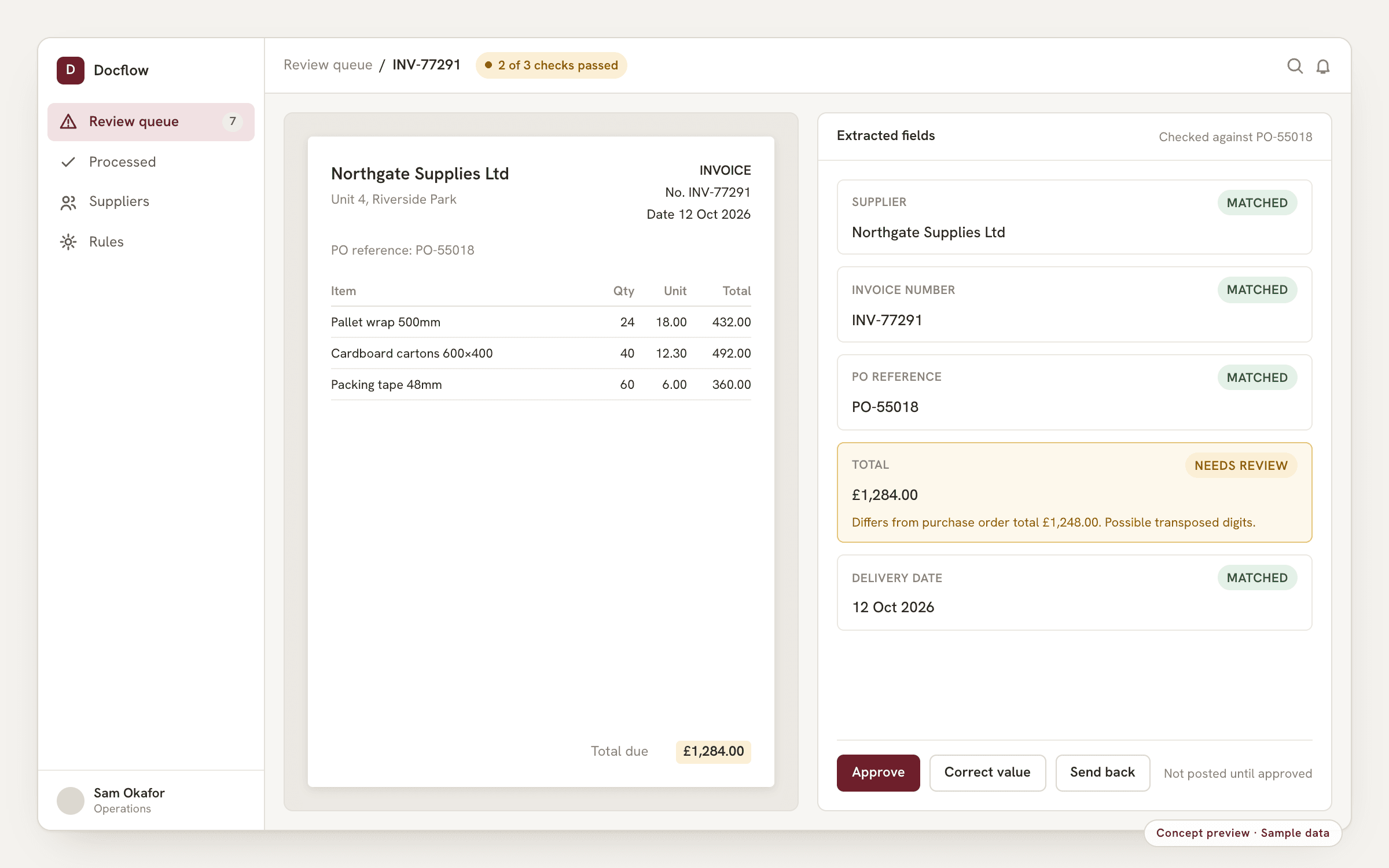Click the checkmark icon beside Processed
The width and height of the screenshot is (1389, 868).
(68, 162)
